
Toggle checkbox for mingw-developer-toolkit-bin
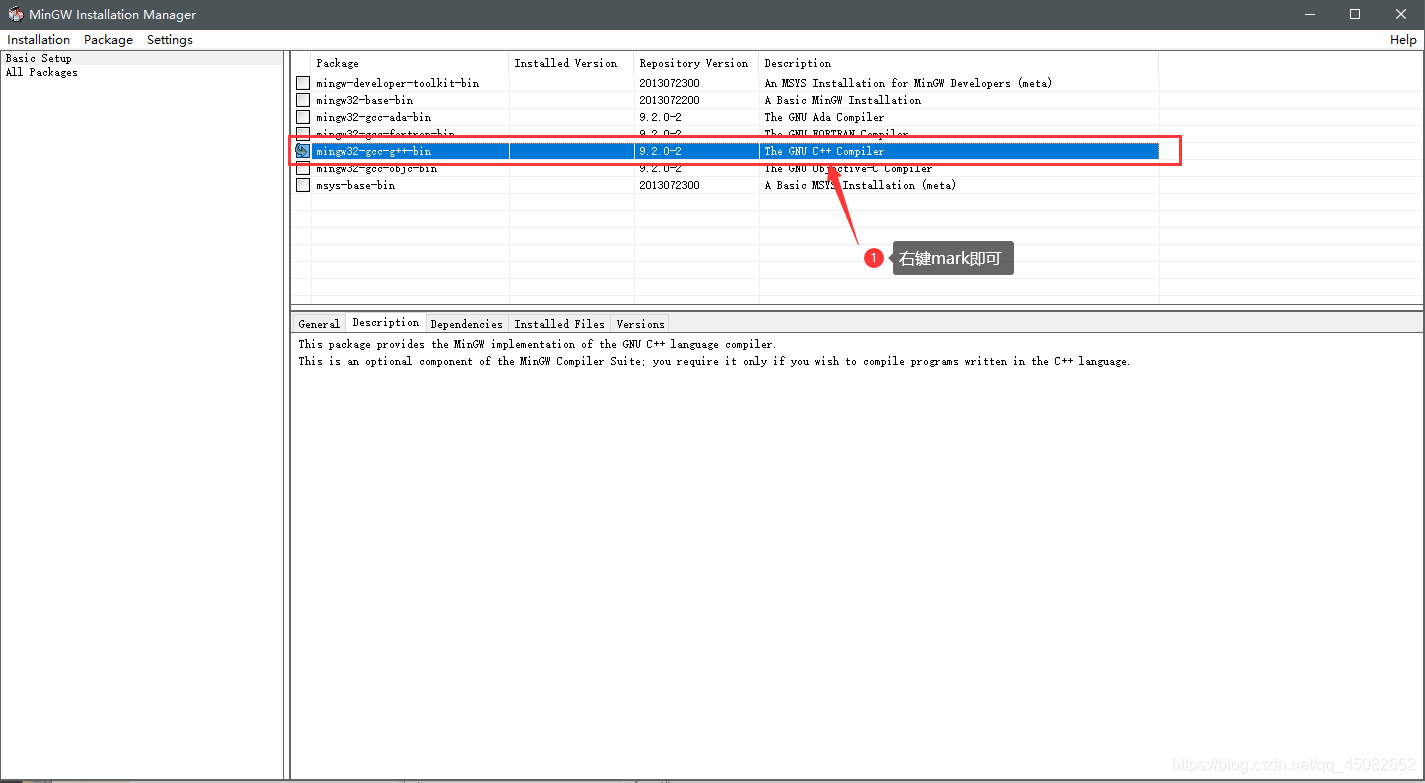point(303,83)
